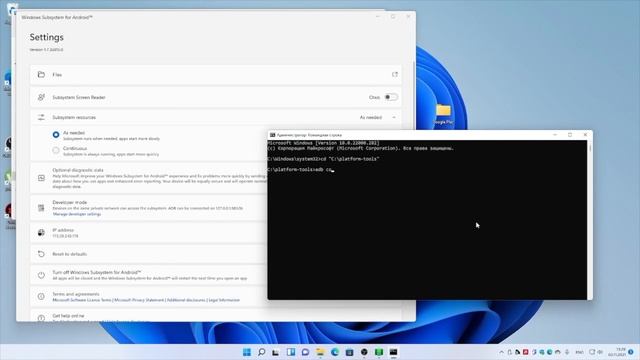The width and height of the screenshot is (640, 360).
Task: Toggle the Subsystem Screen Reader switch
Action: pos(391,97)
